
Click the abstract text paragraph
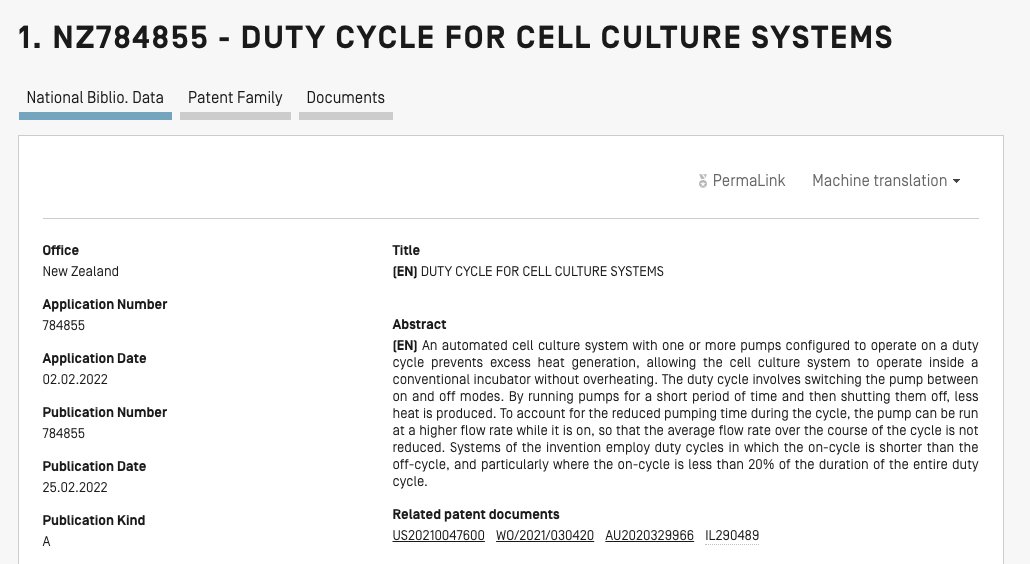pos(685,413)
